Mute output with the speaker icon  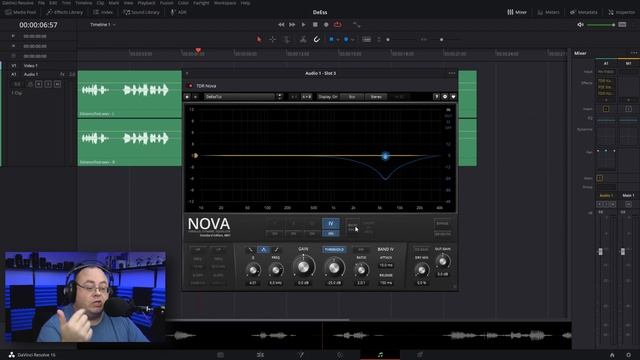[580, 24]
